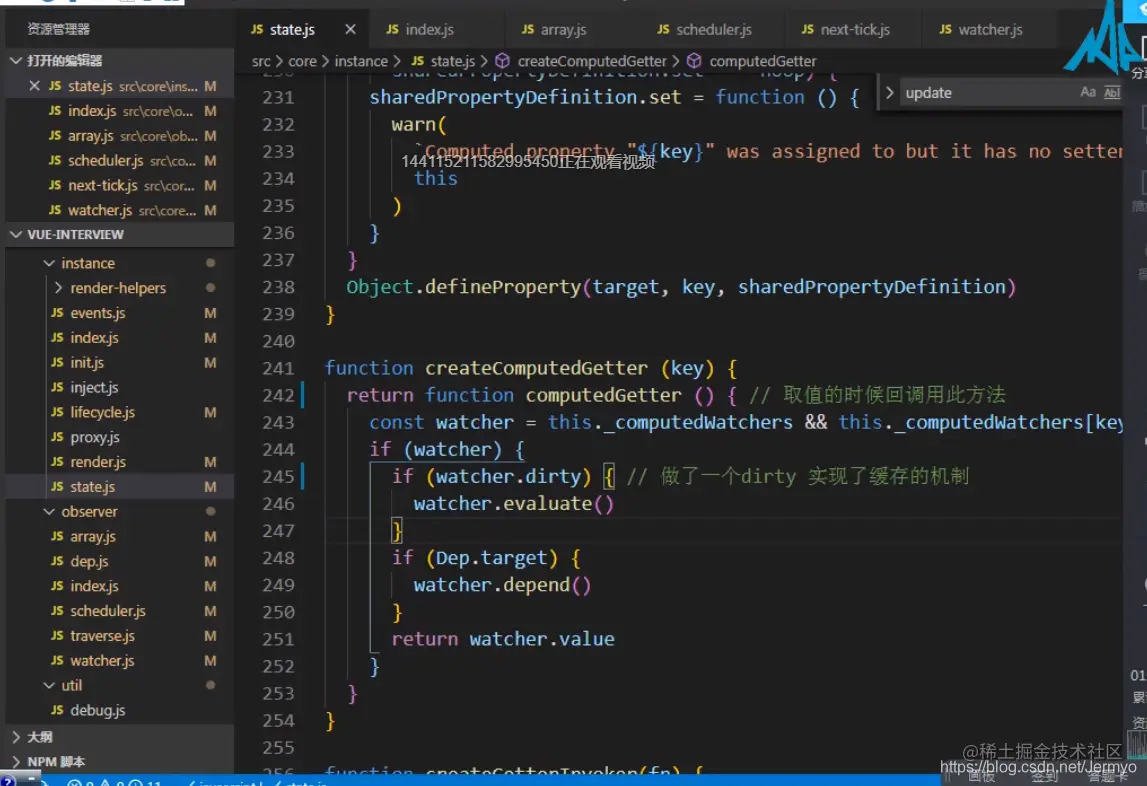
Task: Click 'Object.defineProperty' on line 238
Action: [x=464, y=287]
